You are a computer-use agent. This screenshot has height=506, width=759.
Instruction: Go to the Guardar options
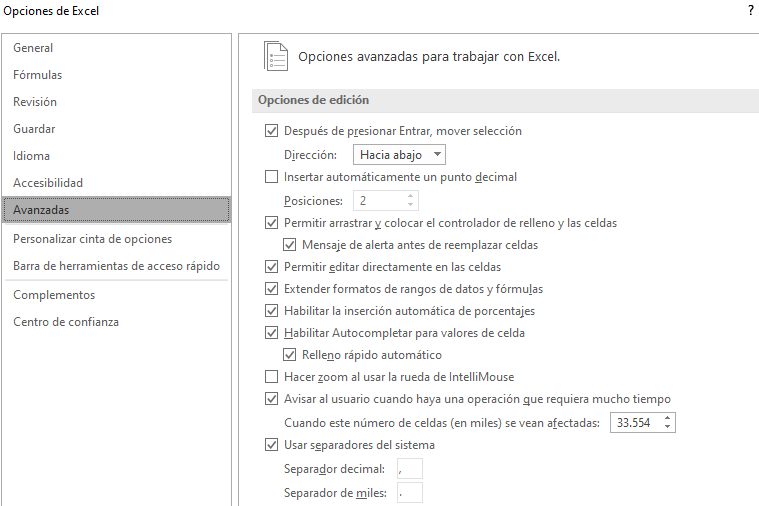tap(34, 129)
